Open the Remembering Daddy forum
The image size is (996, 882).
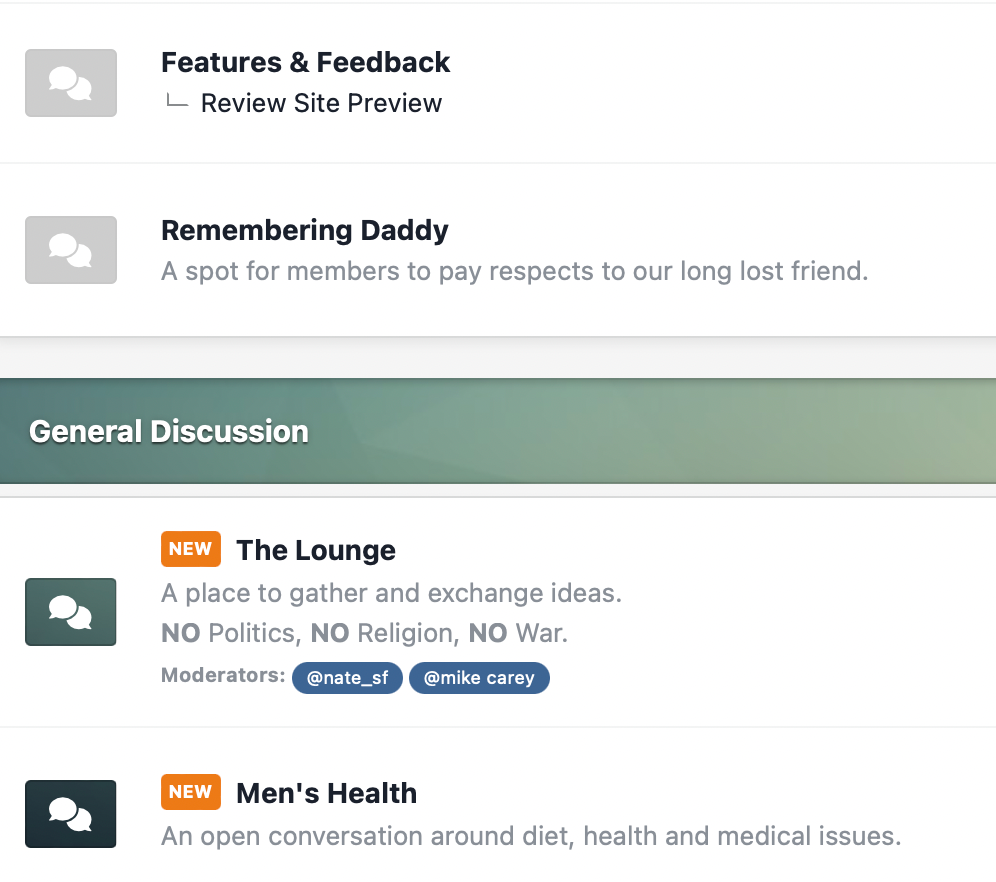click(x=304, y=230)
